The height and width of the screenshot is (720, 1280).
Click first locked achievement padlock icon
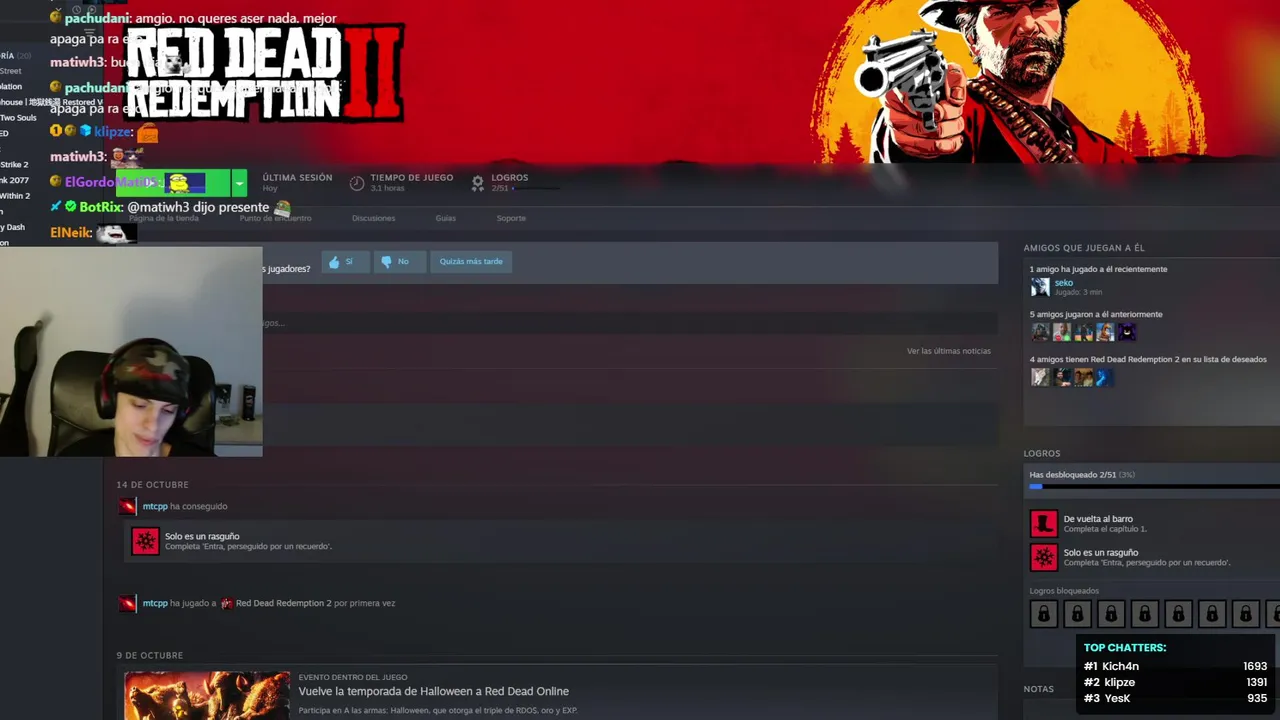[x=1043, y=613]
